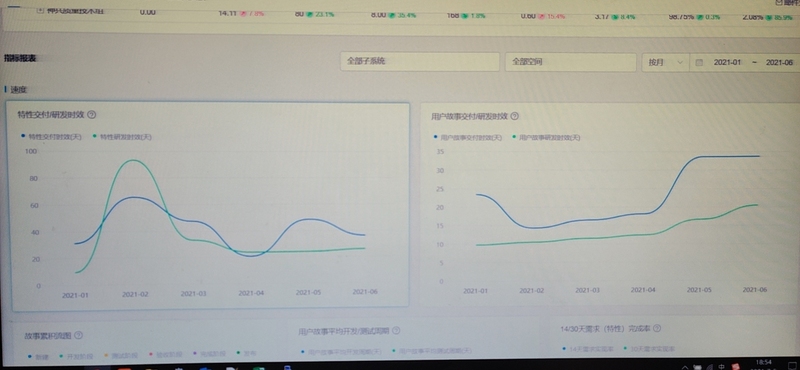Image resolution: width=800 pixels, height=370 pixels.
Task: Click help icon beside 用户故事交付/研发时效 title
Action: (514, 116)
